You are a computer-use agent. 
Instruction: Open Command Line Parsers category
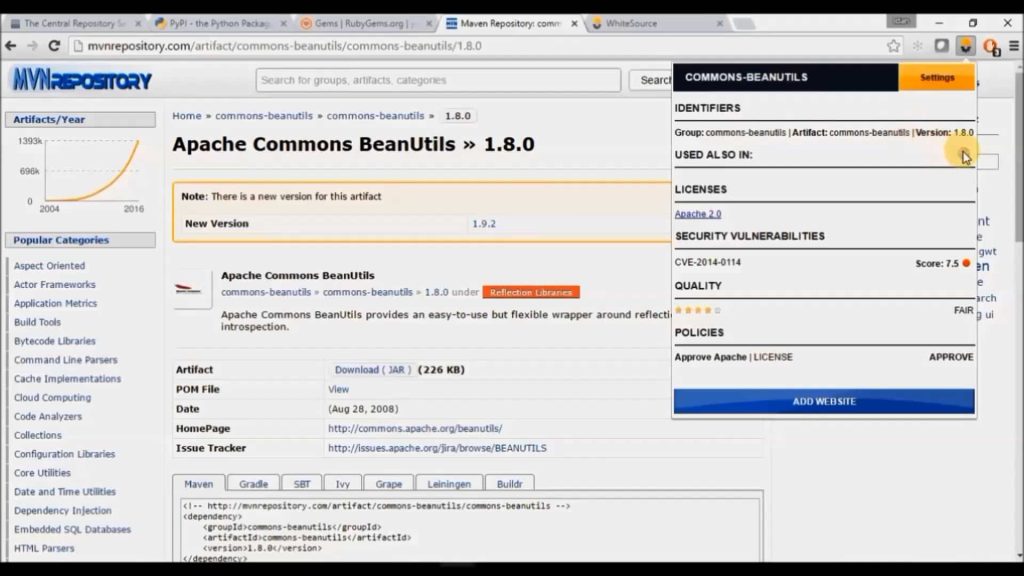66,360
